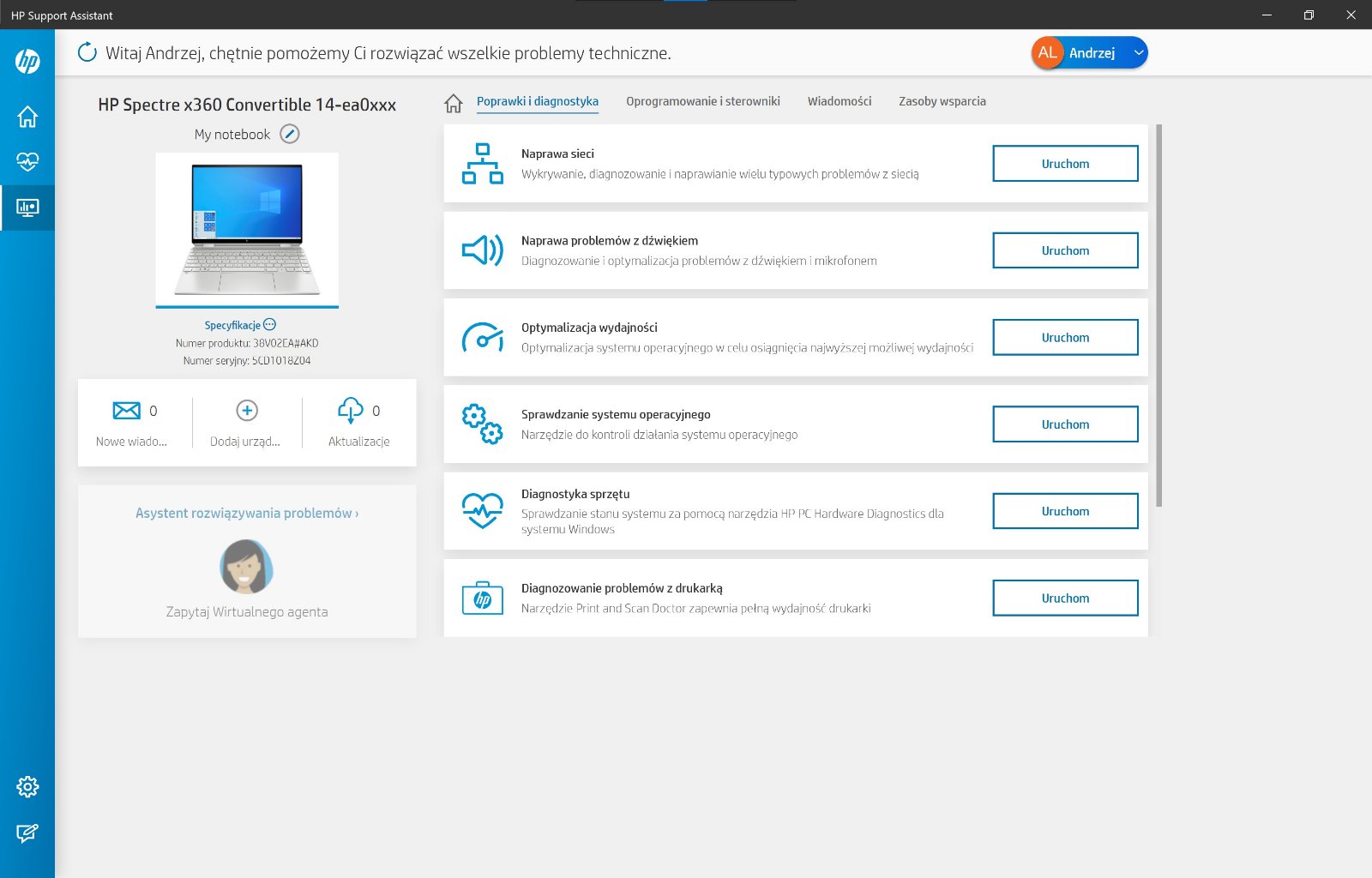Click the Dodaj urząd... label
1372x878 pixels.
[245, 442]
